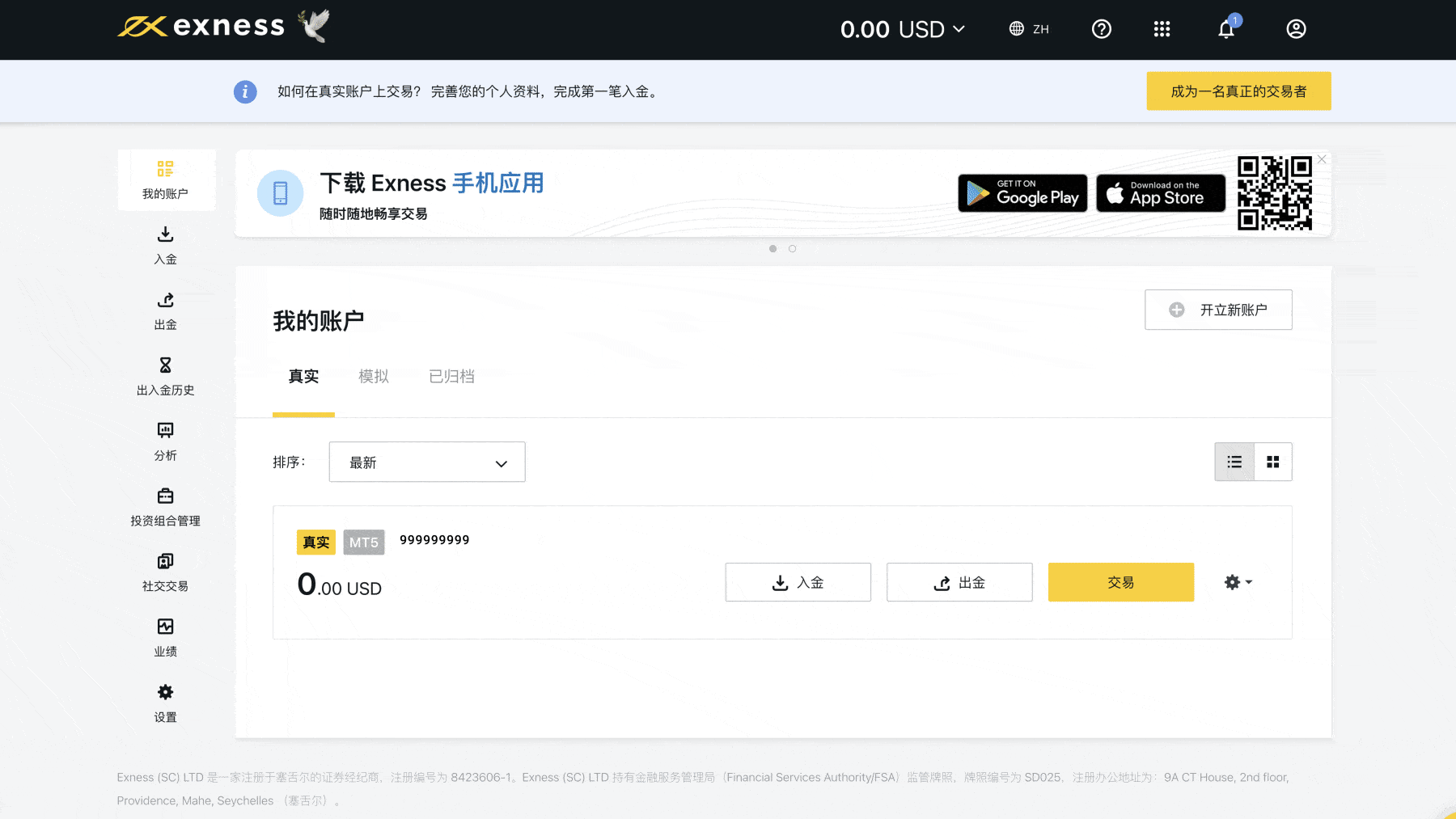
Task: Switch to the 已归档 tab
Action: pyautogui.click(x=451, y=377)
